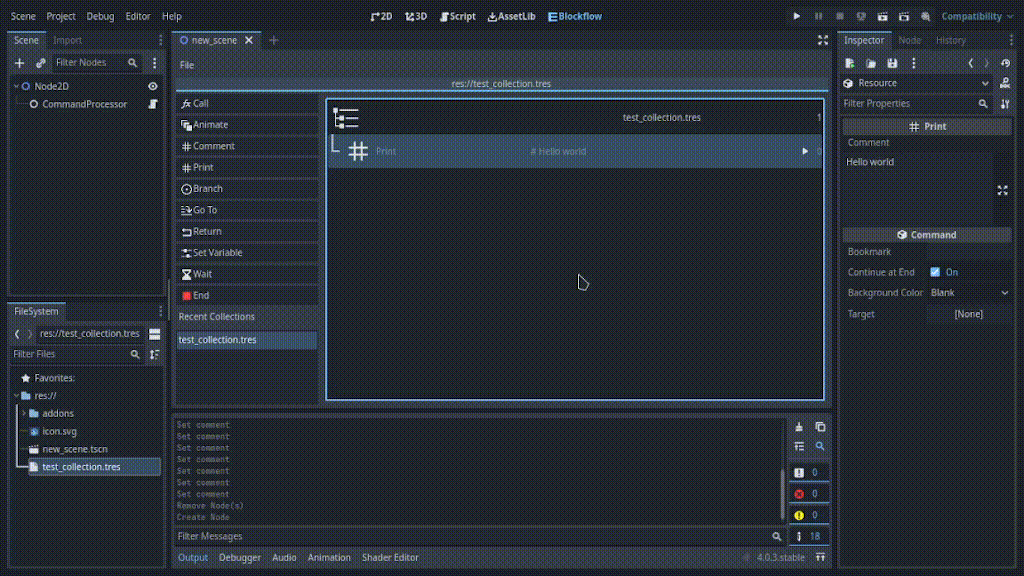Toggle distraction-free mode icon beside scene tabs
The width and height of the screenshot is (1024, 576).
(x=822, y=40)
